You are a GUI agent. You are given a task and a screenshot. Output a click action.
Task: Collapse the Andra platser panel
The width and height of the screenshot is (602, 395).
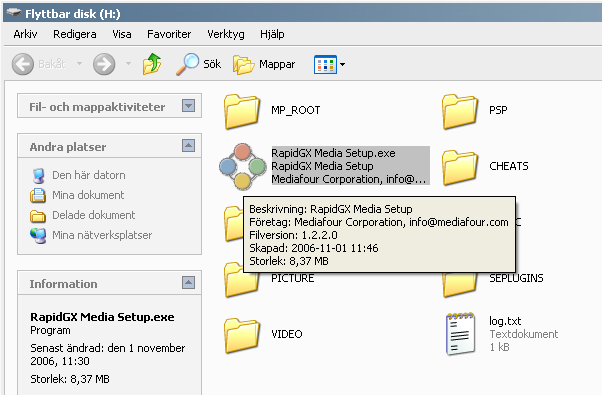(x=188, y=145)
